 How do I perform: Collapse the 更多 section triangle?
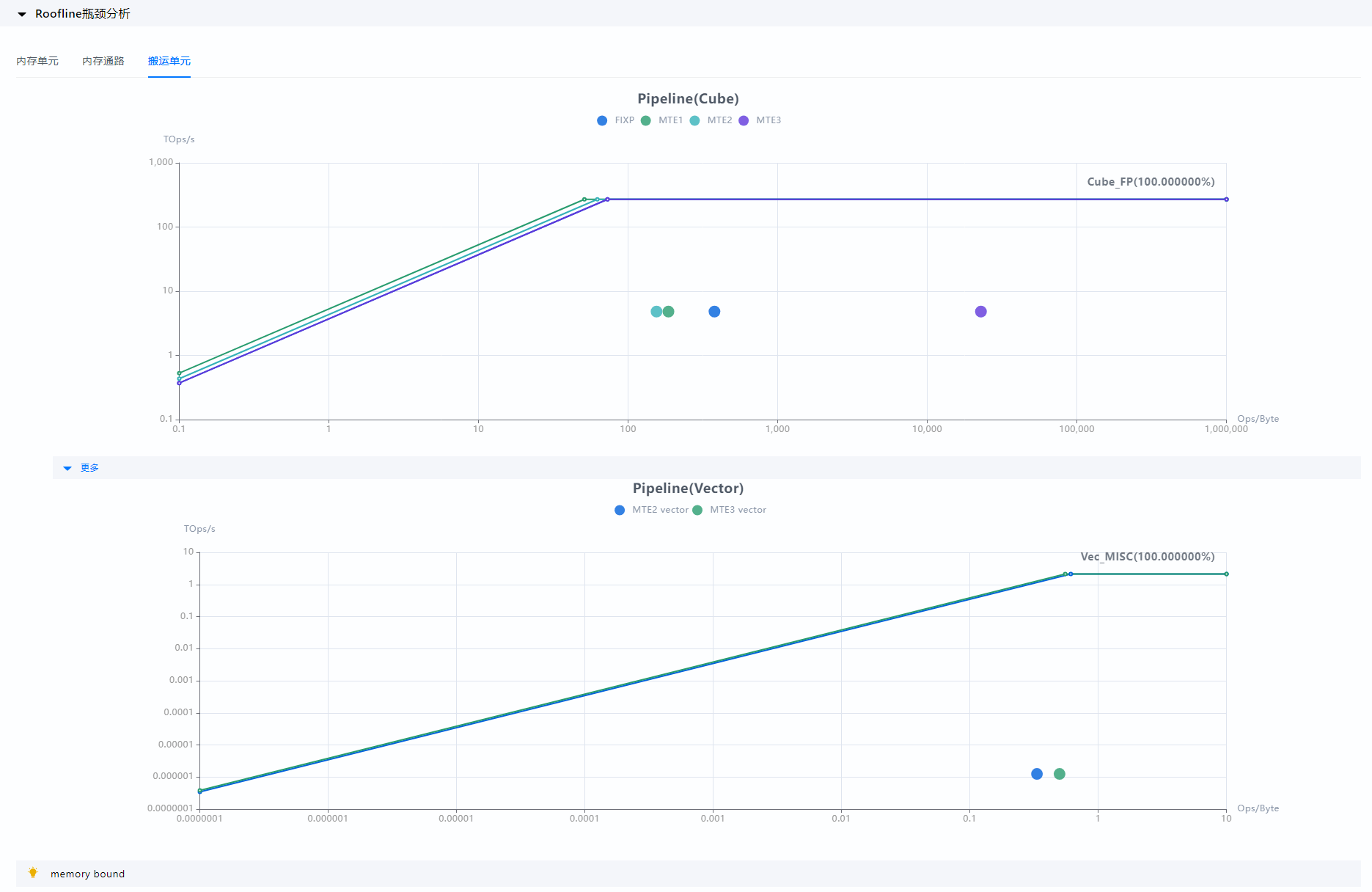[x=67, y=468]
